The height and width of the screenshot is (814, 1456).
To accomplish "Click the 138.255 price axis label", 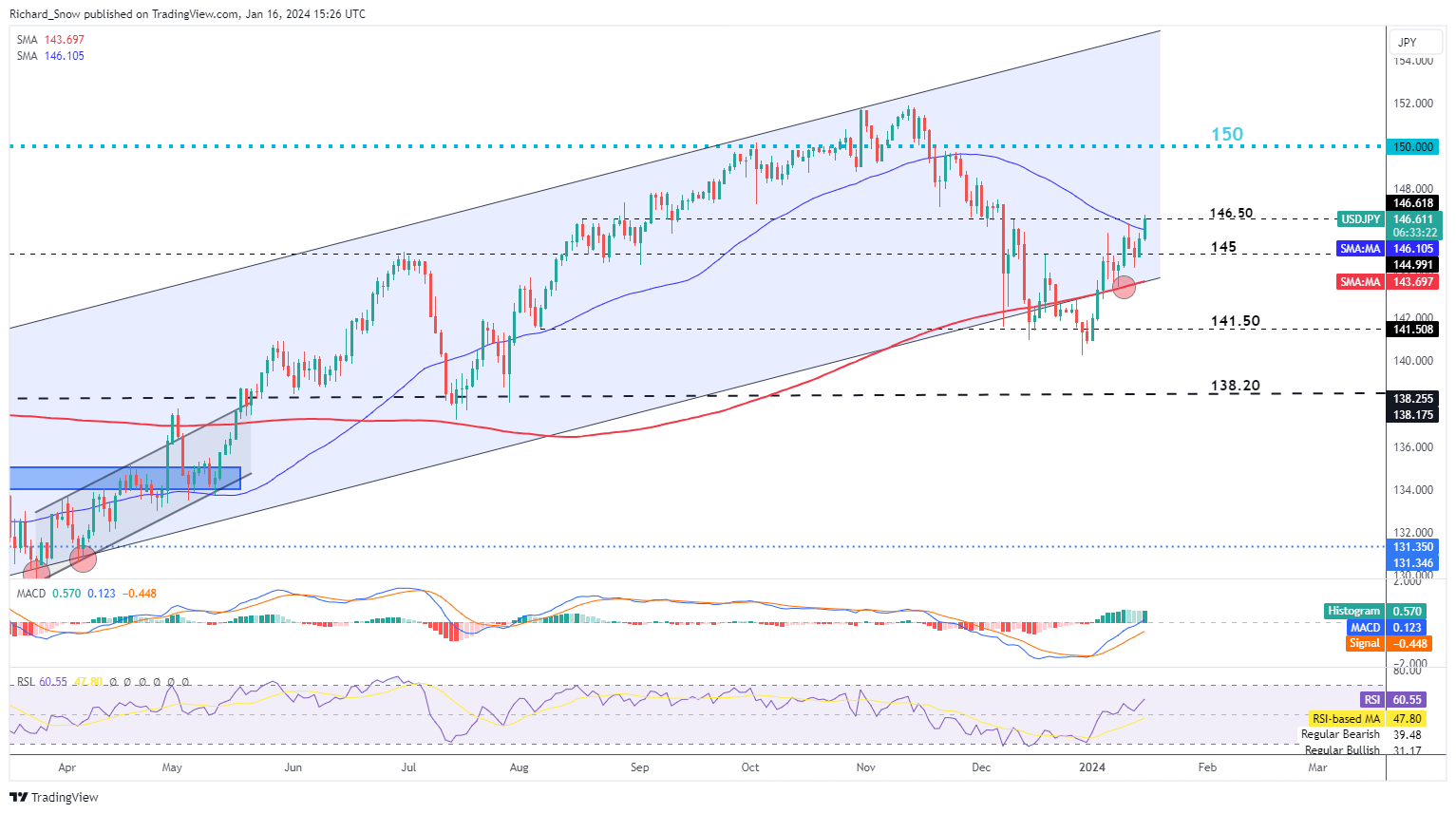I will click(x=1413, y=399).
